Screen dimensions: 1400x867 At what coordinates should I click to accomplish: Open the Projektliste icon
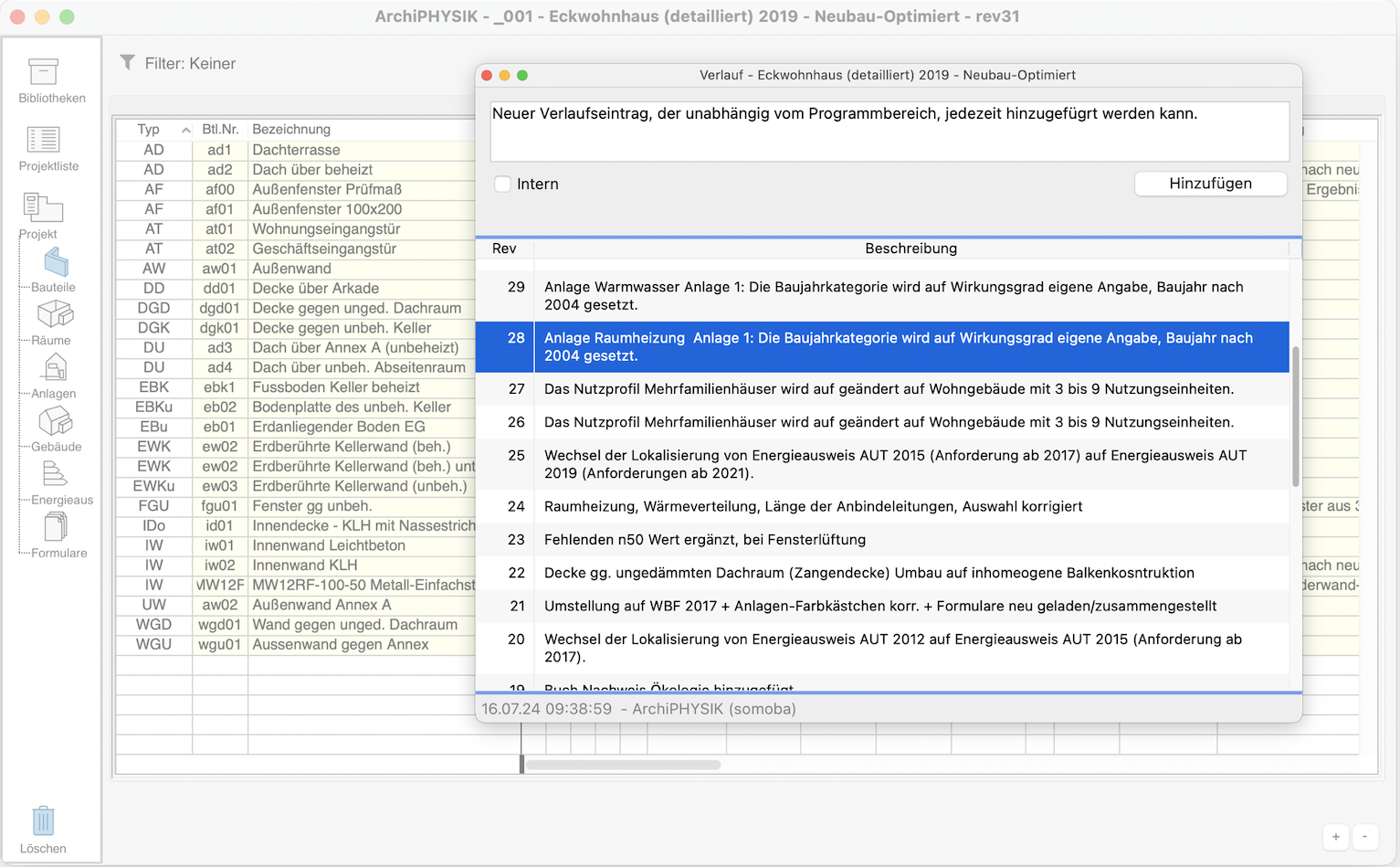[x=44, y=140]
